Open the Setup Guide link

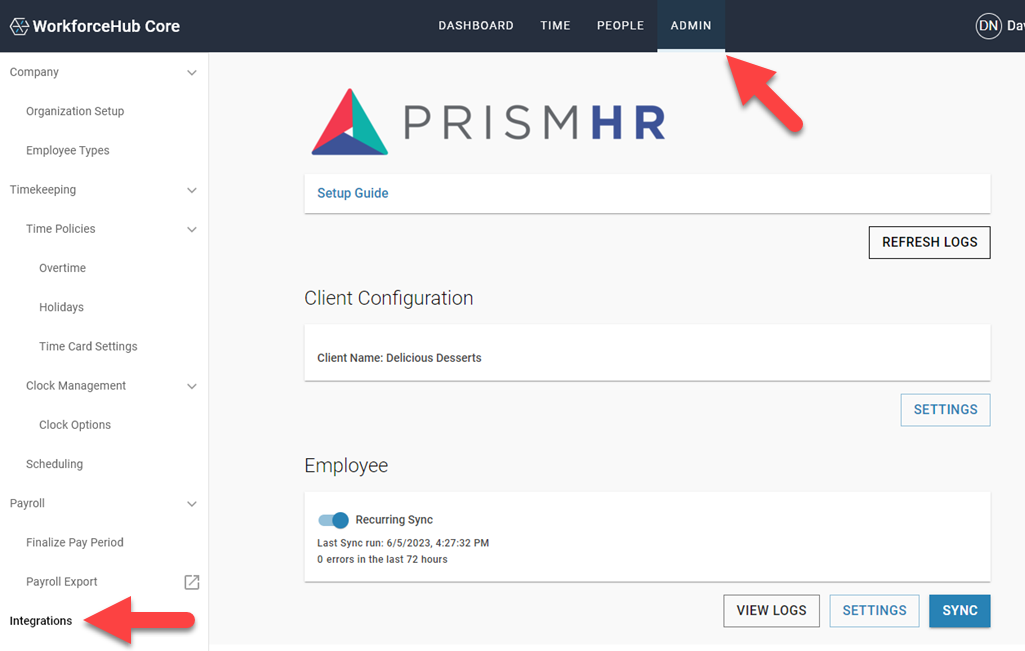[x=352, y=192]
